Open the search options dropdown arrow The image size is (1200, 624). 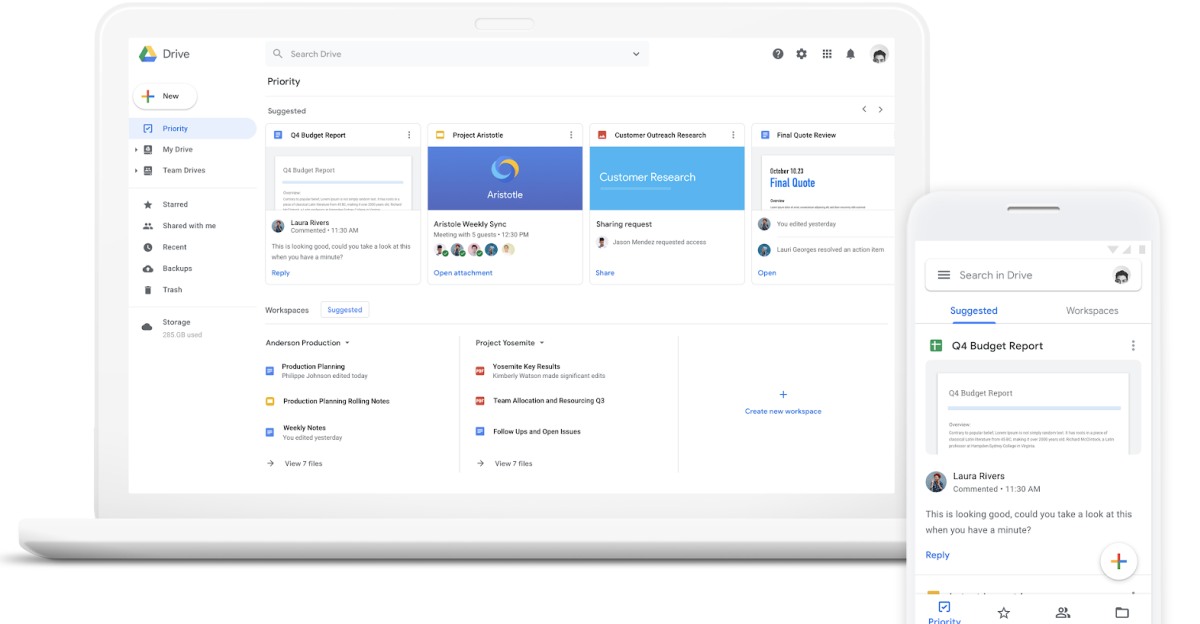(636, 54)
